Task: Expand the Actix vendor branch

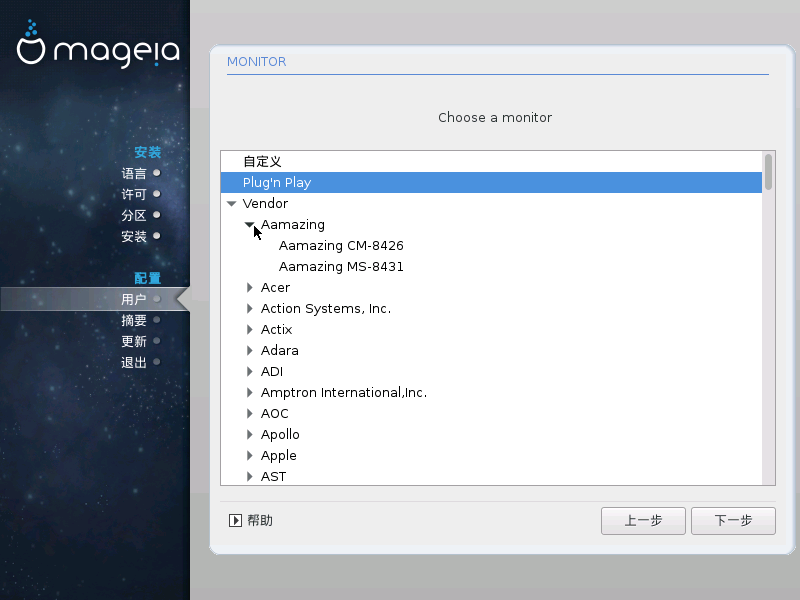Action: point(249,330)
